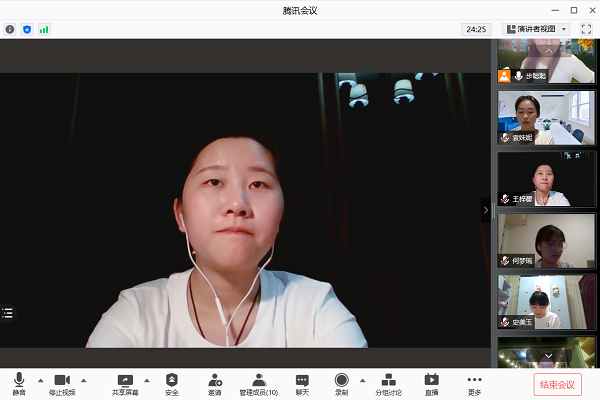Click the blue security shield icon
Screen dimensions: 600x400
point(27,30)
